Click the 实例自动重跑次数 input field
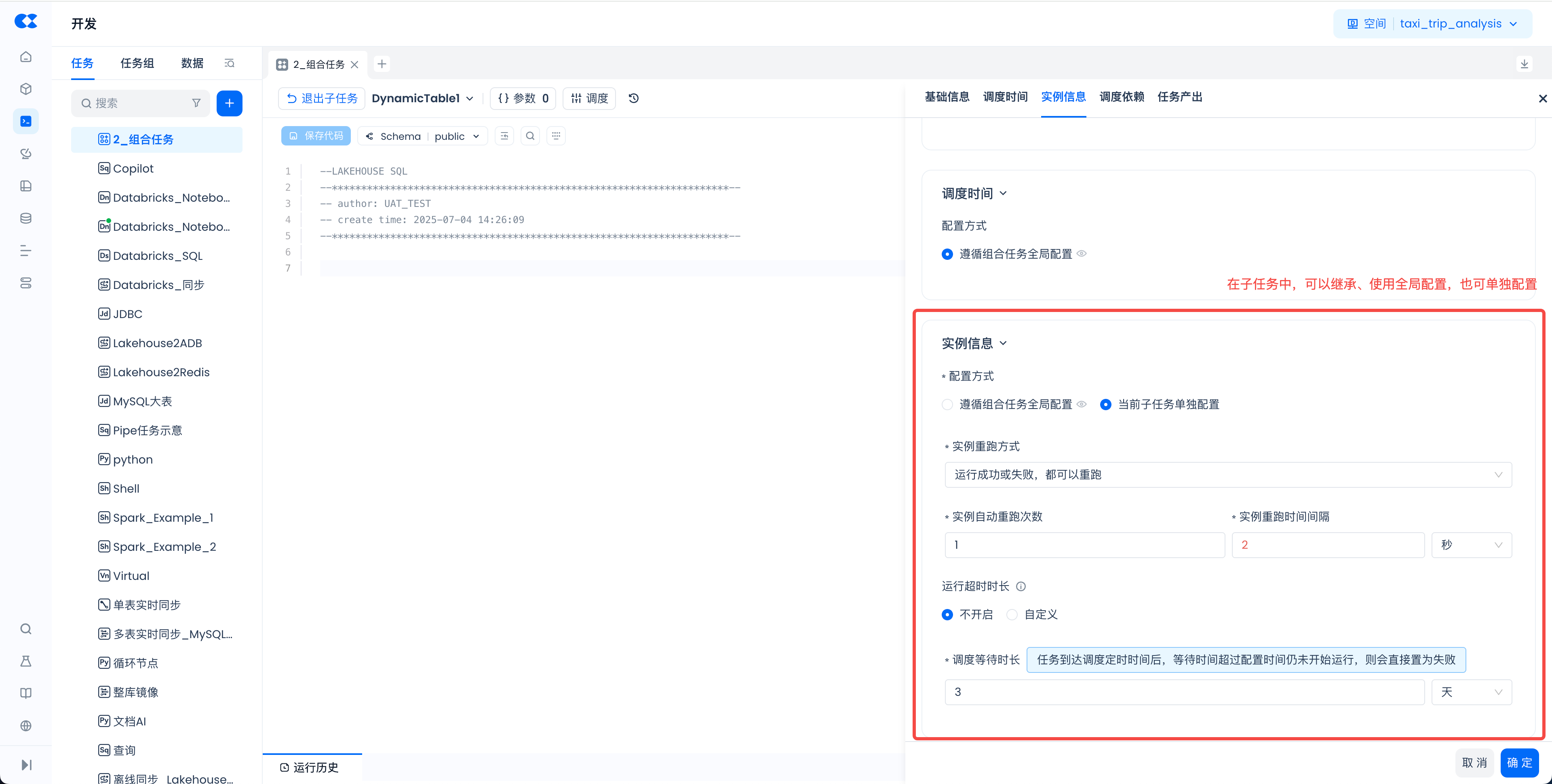The image size is (1552, 784). point(1084,545)
